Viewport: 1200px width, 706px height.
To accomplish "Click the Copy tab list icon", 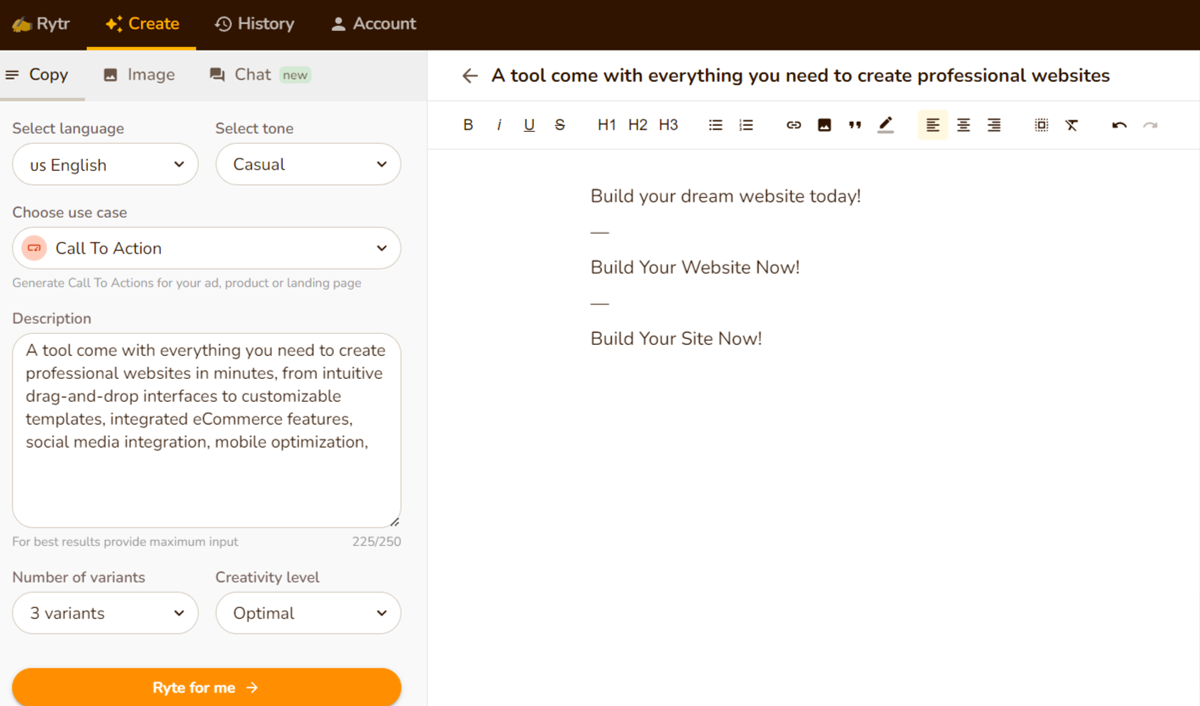I will point(13,75).
